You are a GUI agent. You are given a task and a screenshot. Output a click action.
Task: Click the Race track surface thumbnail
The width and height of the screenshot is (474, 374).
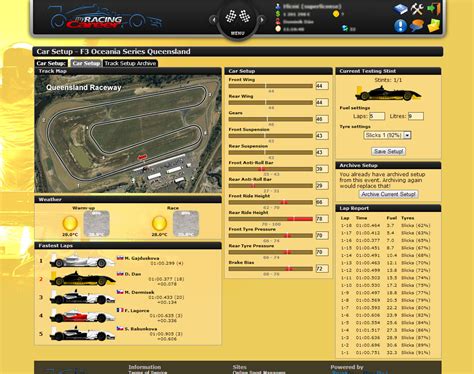point(186,224)
